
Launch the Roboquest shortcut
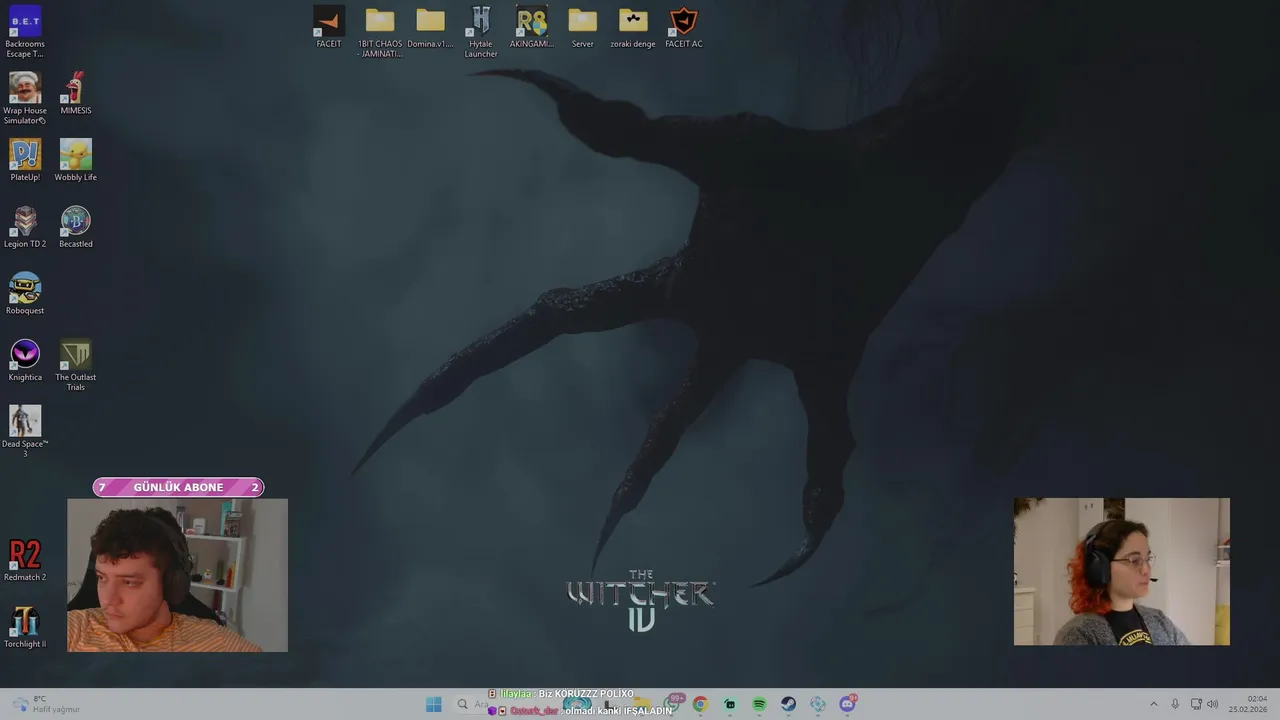click(x=25, y=294)
